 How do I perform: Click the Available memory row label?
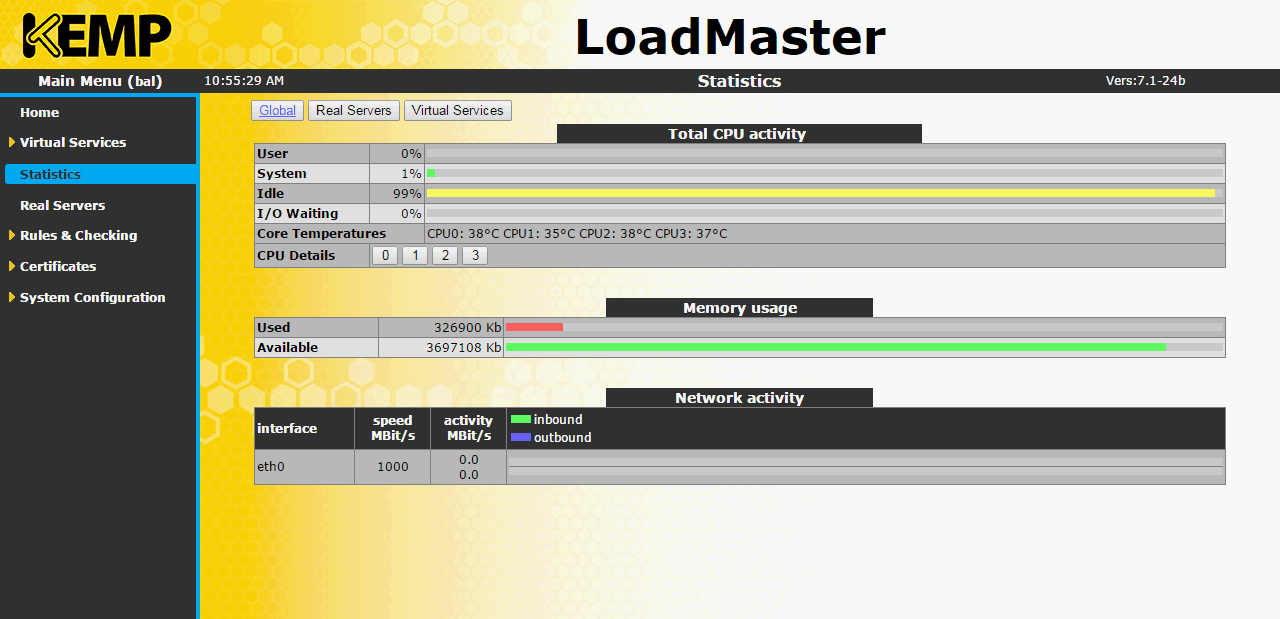(288, 347)
